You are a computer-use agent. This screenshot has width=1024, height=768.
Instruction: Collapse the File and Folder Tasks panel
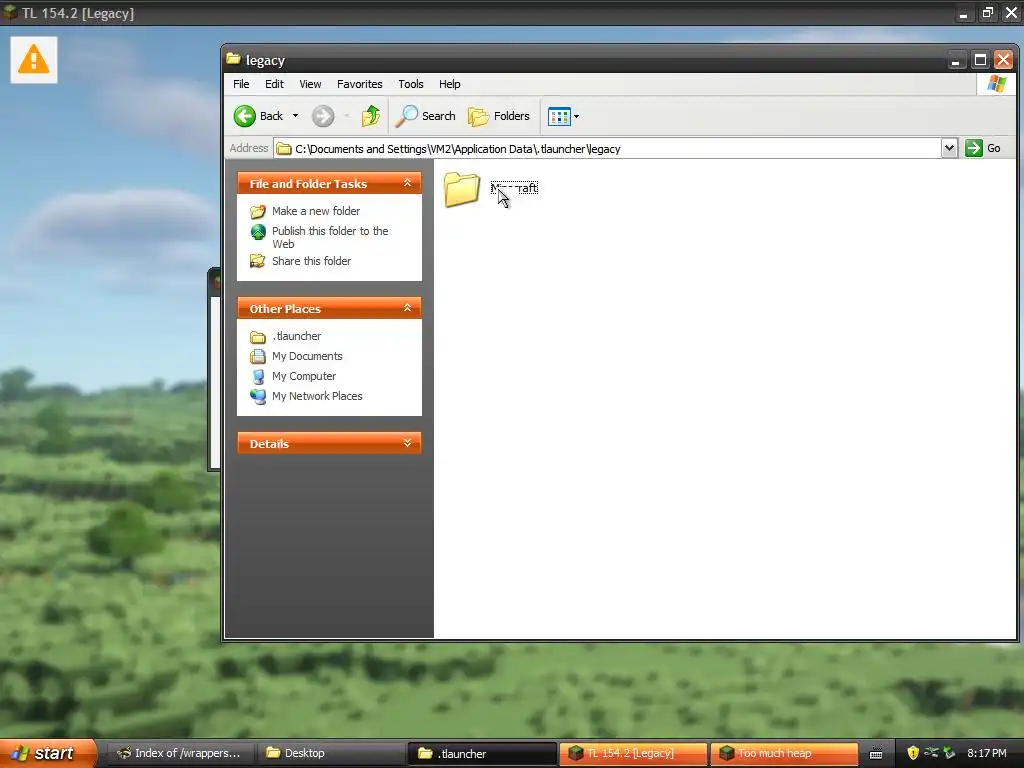coord(408,183)
